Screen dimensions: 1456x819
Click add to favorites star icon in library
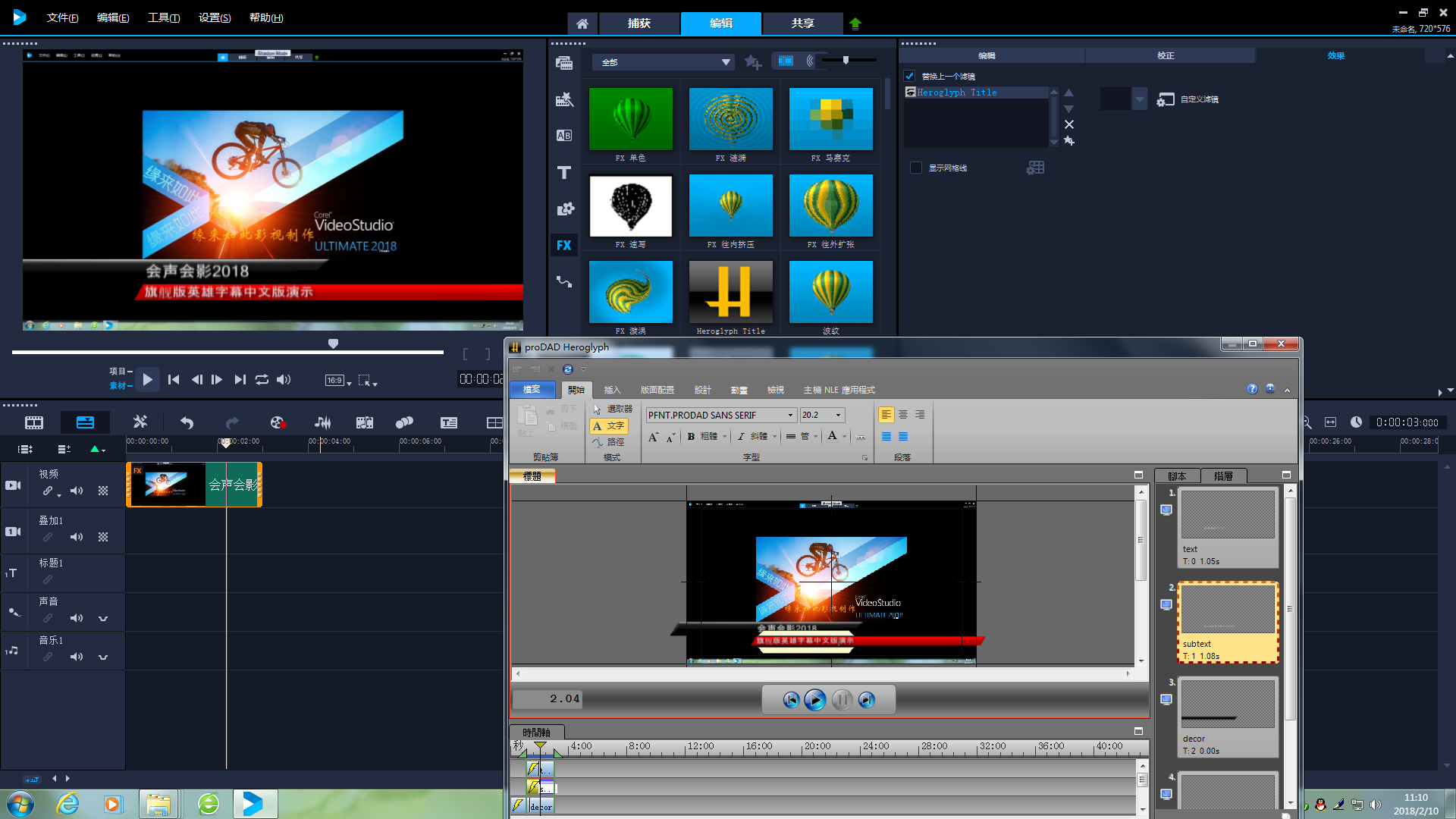pyautogui.click(x=752, y=62)
